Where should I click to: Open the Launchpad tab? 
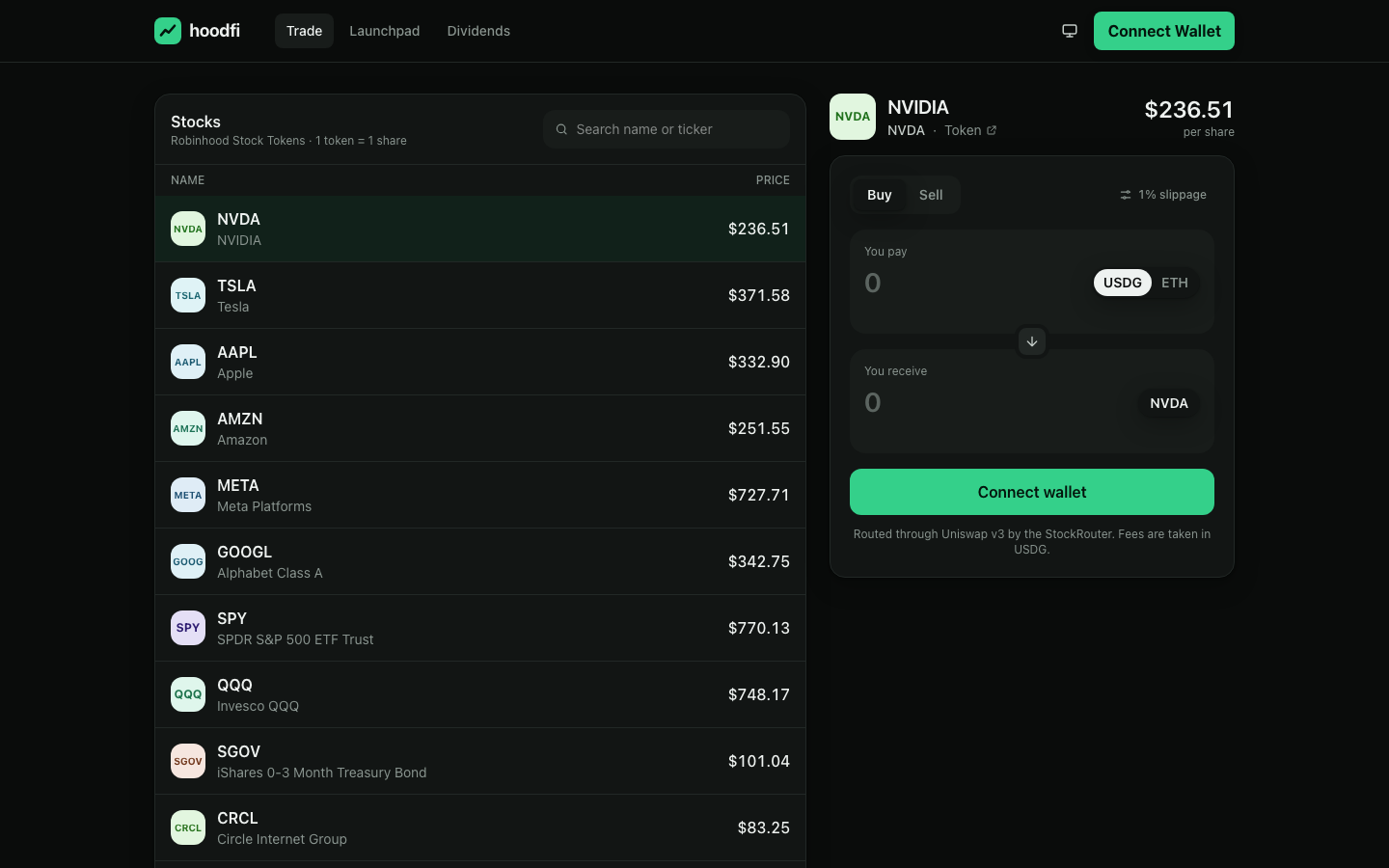(384, 31)
